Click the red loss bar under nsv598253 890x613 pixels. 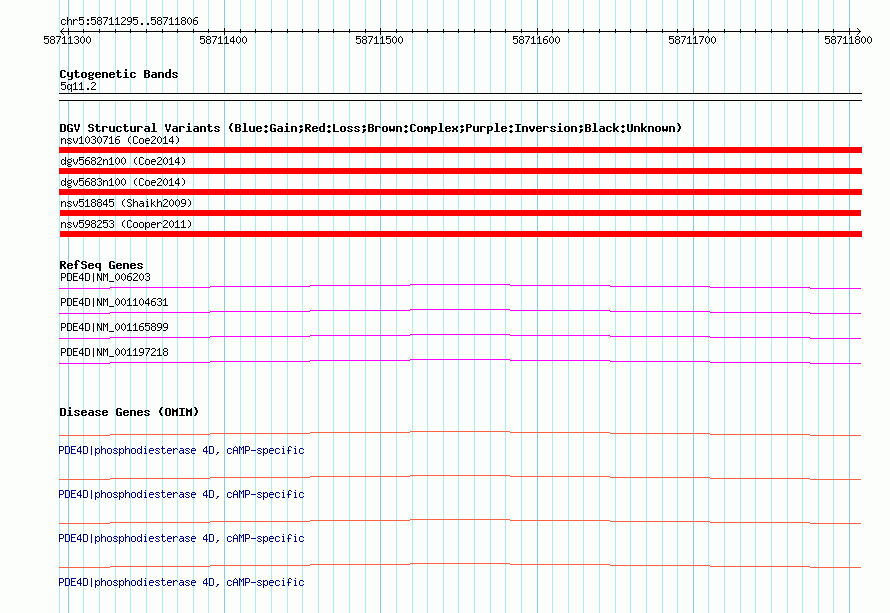click(460, 234)
